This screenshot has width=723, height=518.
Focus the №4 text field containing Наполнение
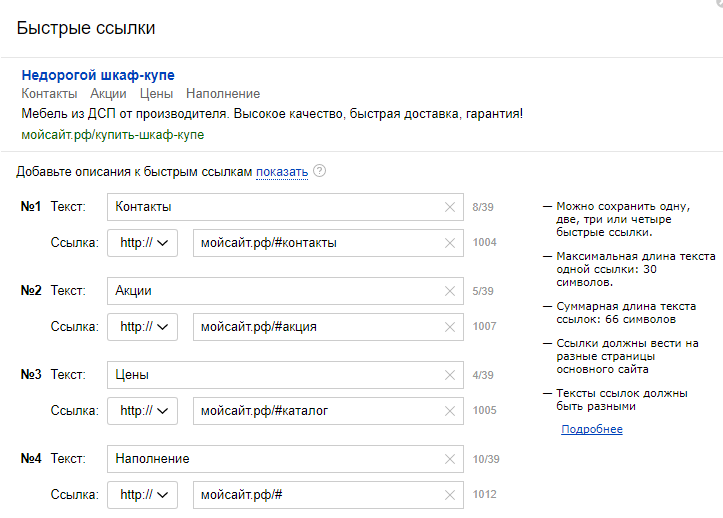point(285,458)
